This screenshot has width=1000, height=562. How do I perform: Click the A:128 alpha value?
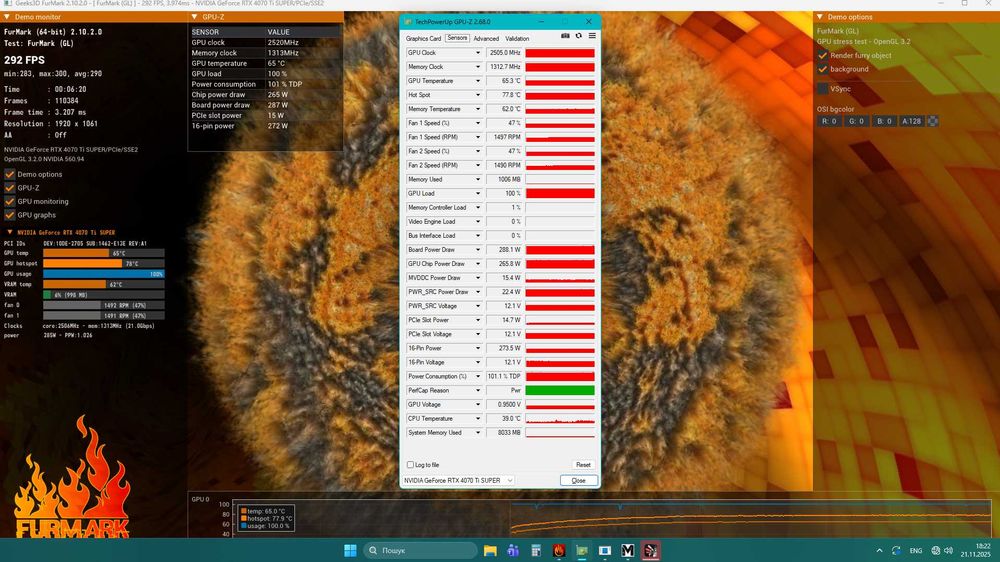pyautogui.click(x=911, y=121)
